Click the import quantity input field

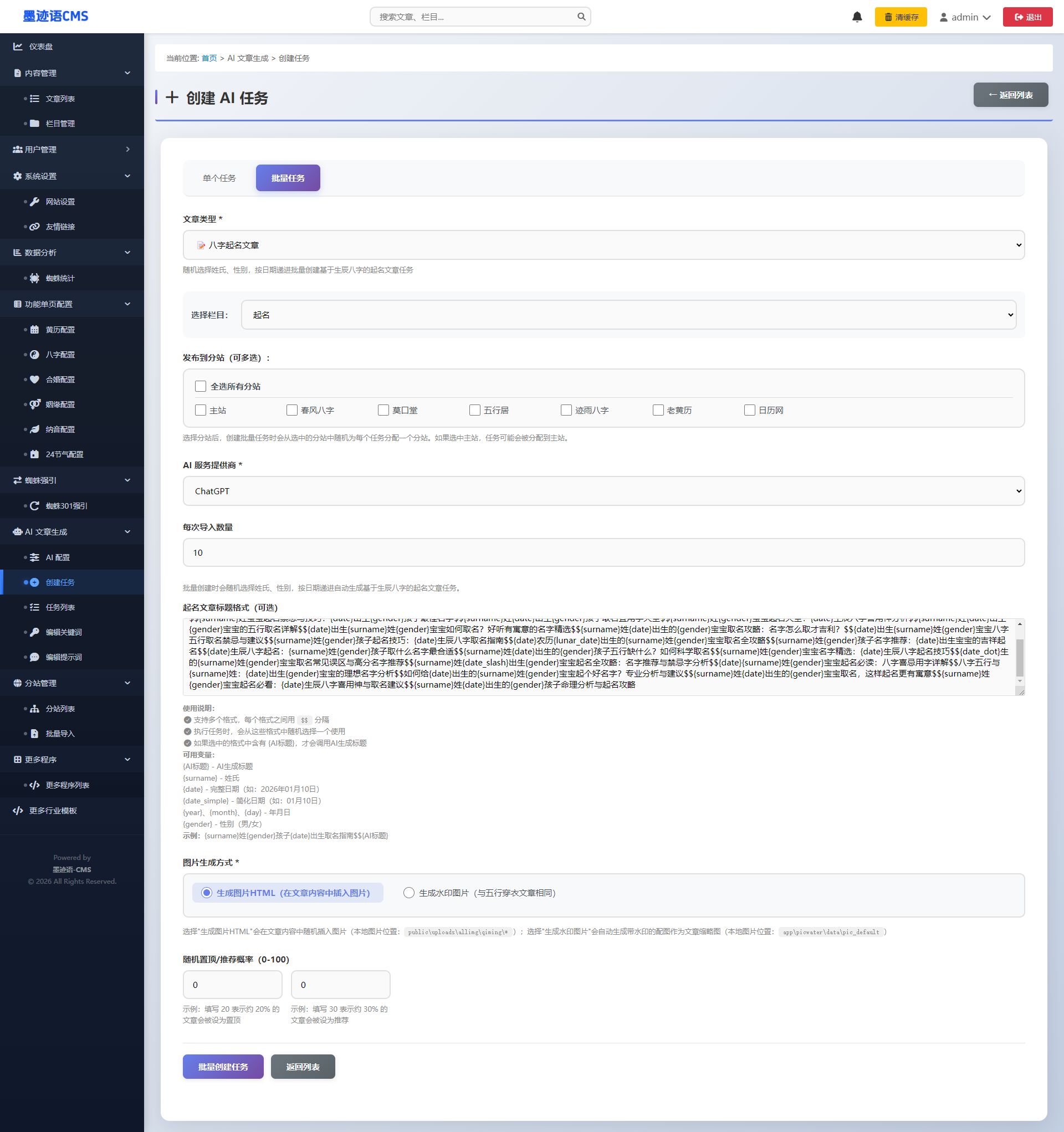click(x=603, y=552)
